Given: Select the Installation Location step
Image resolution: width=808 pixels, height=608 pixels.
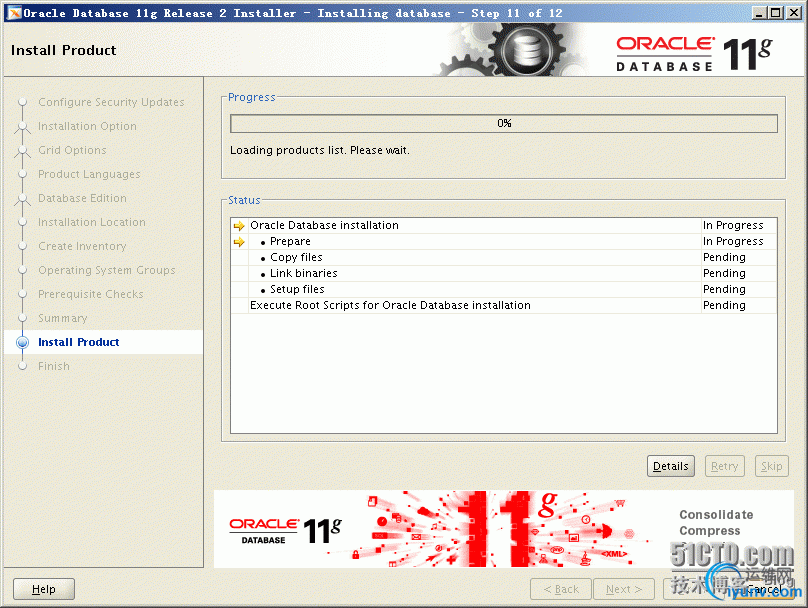Looking at the screenshot, I should click(92, 222).
